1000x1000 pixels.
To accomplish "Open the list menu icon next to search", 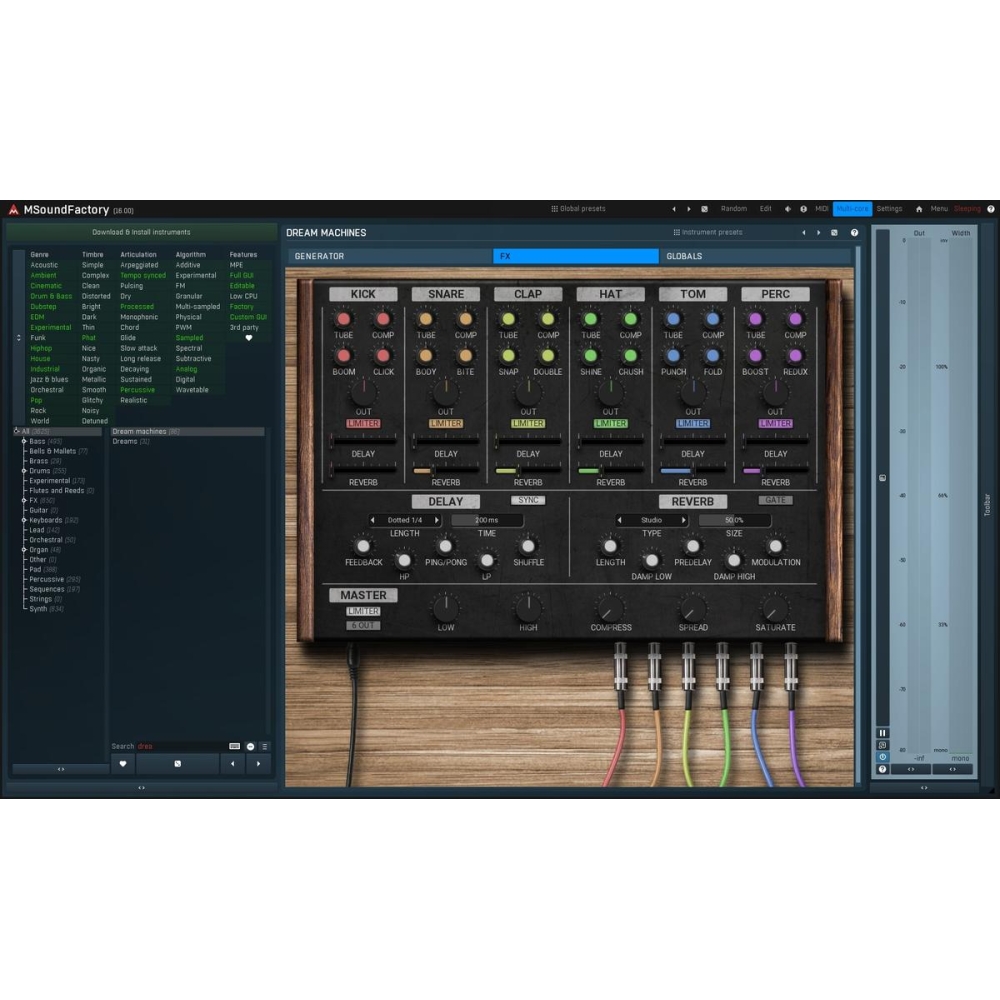I will tap(265, 746).
